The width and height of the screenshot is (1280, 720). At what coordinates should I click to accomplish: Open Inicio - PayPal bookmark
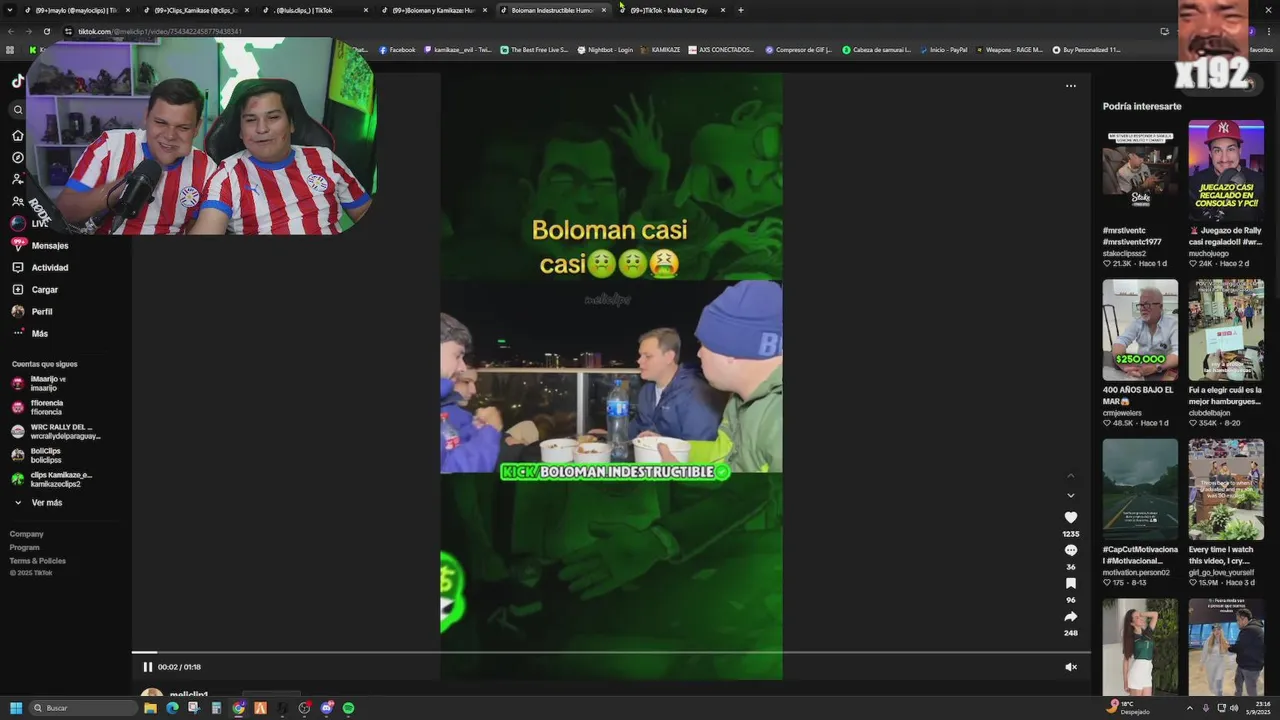pyautogui.click(x=942, y=50)
